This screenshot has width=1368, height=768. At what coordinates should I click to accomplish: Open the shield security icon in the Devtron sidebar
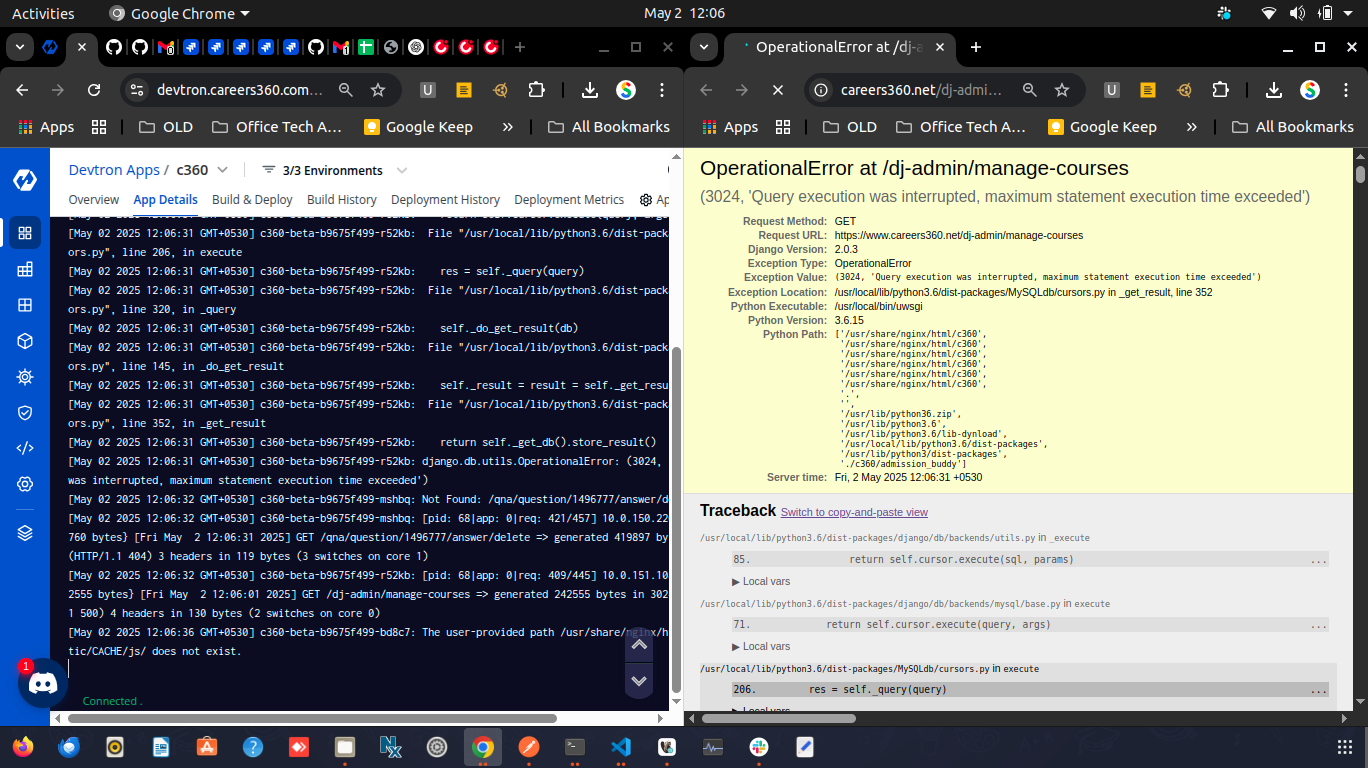(x=25, y=412)
